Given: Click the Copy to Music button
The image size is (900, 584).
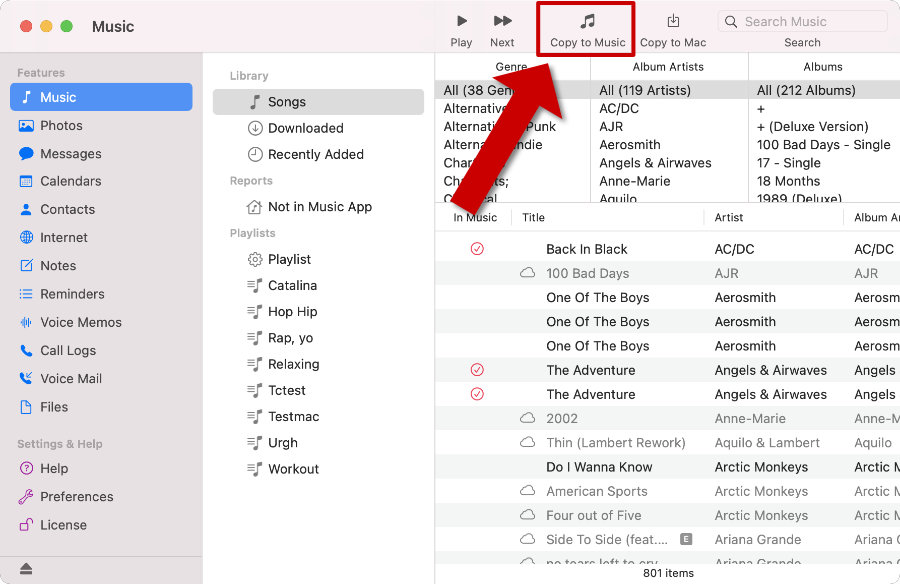Looking at the screenshot, I should pos(587,31).
